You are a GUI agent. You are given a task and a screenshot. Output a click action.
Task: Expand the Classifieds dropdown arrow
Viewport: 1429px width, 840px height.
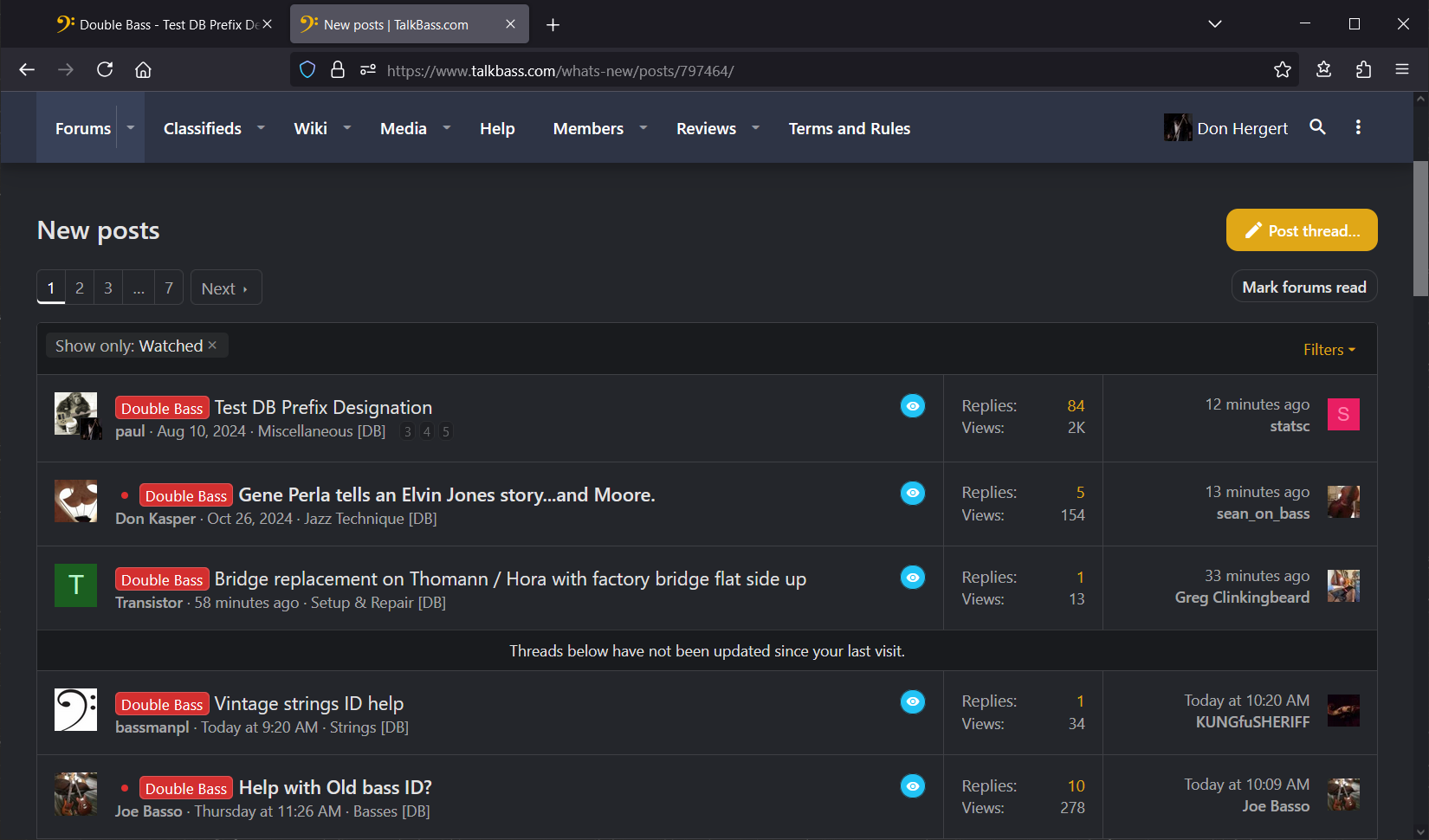tap(261, 127)
